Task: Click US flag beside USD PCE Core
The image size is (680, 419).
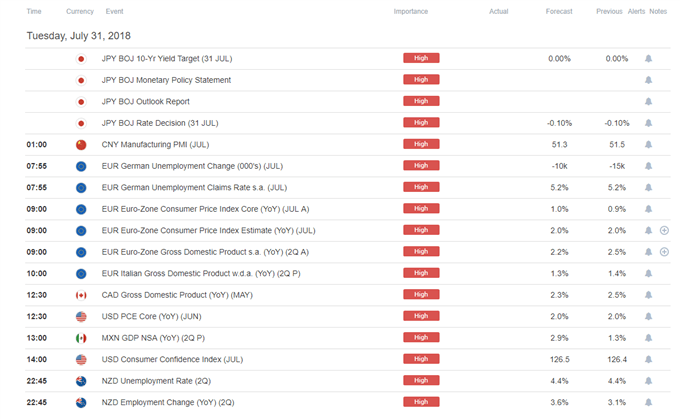Action: [81, 316]
